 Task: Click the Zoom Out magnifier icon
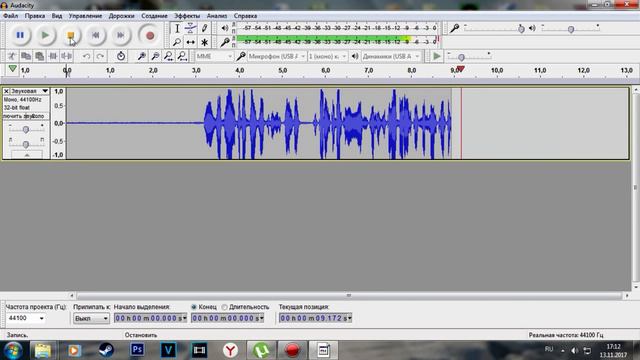click(155, 56)
